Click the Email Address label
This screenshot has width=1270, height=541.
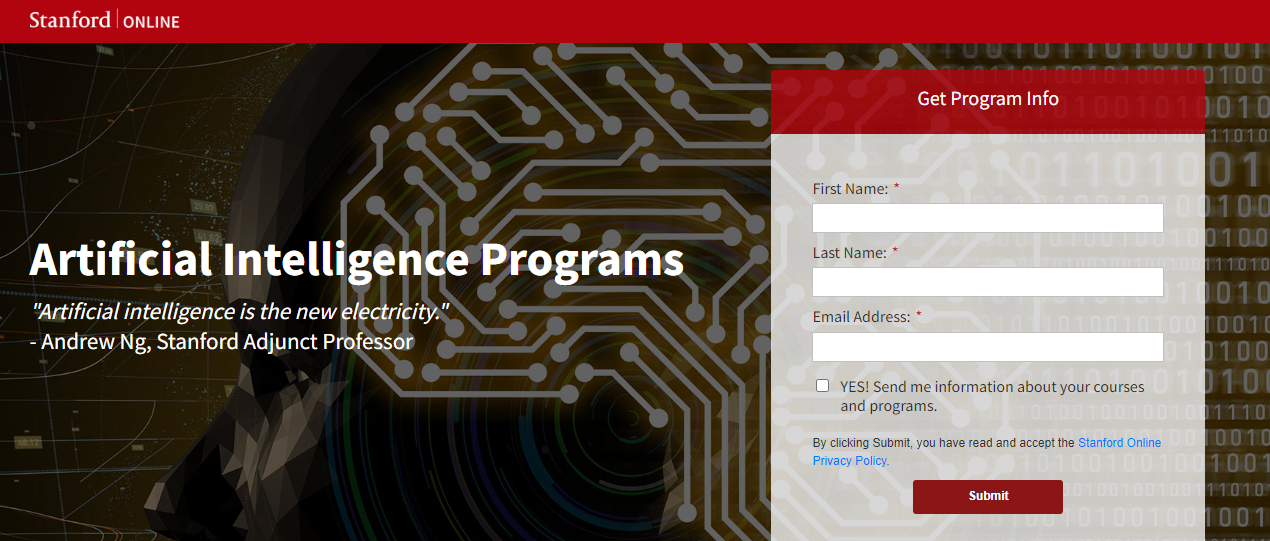861,317
